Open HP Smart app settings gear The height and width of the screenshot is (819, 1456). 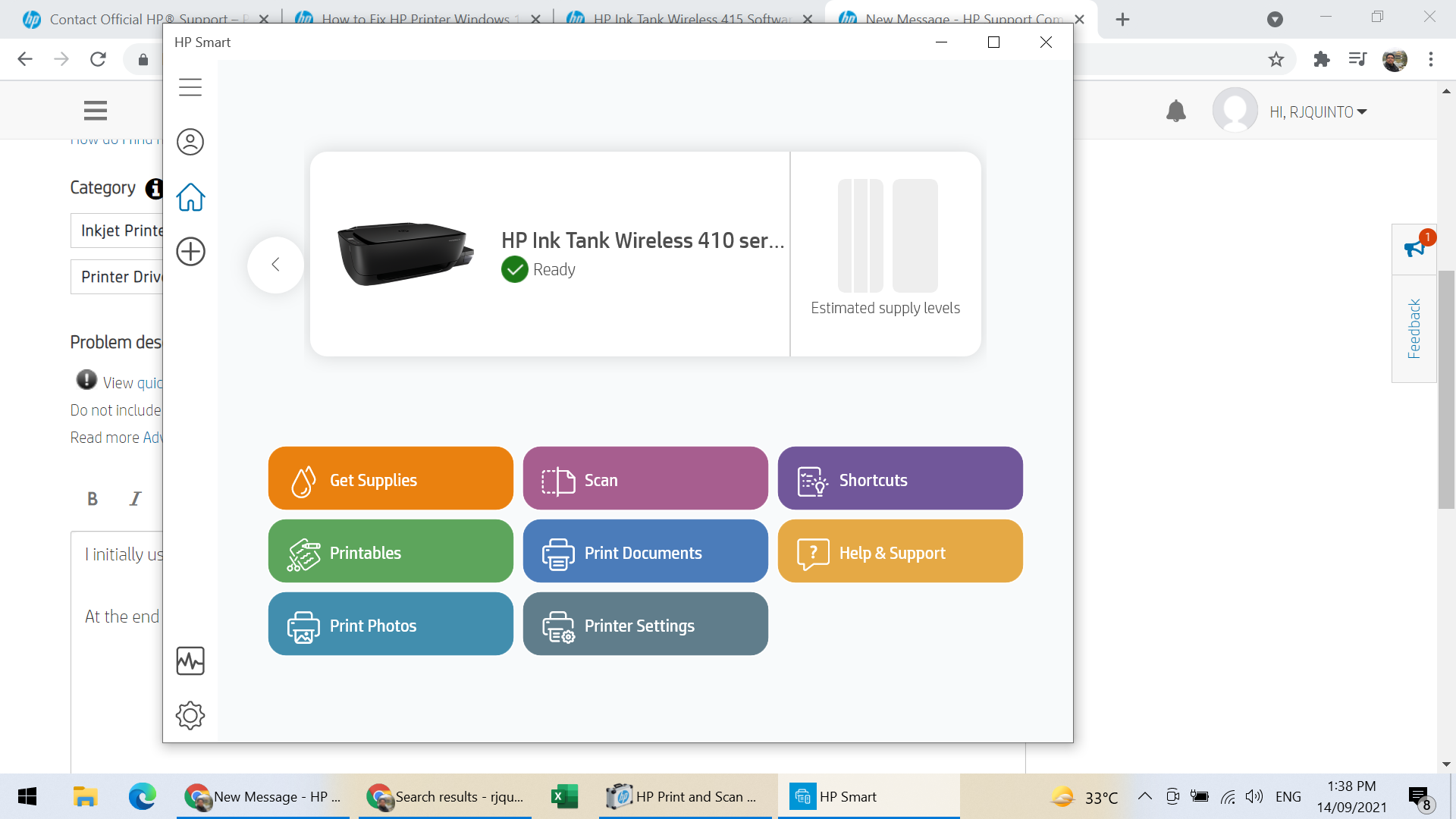point(190,715)
